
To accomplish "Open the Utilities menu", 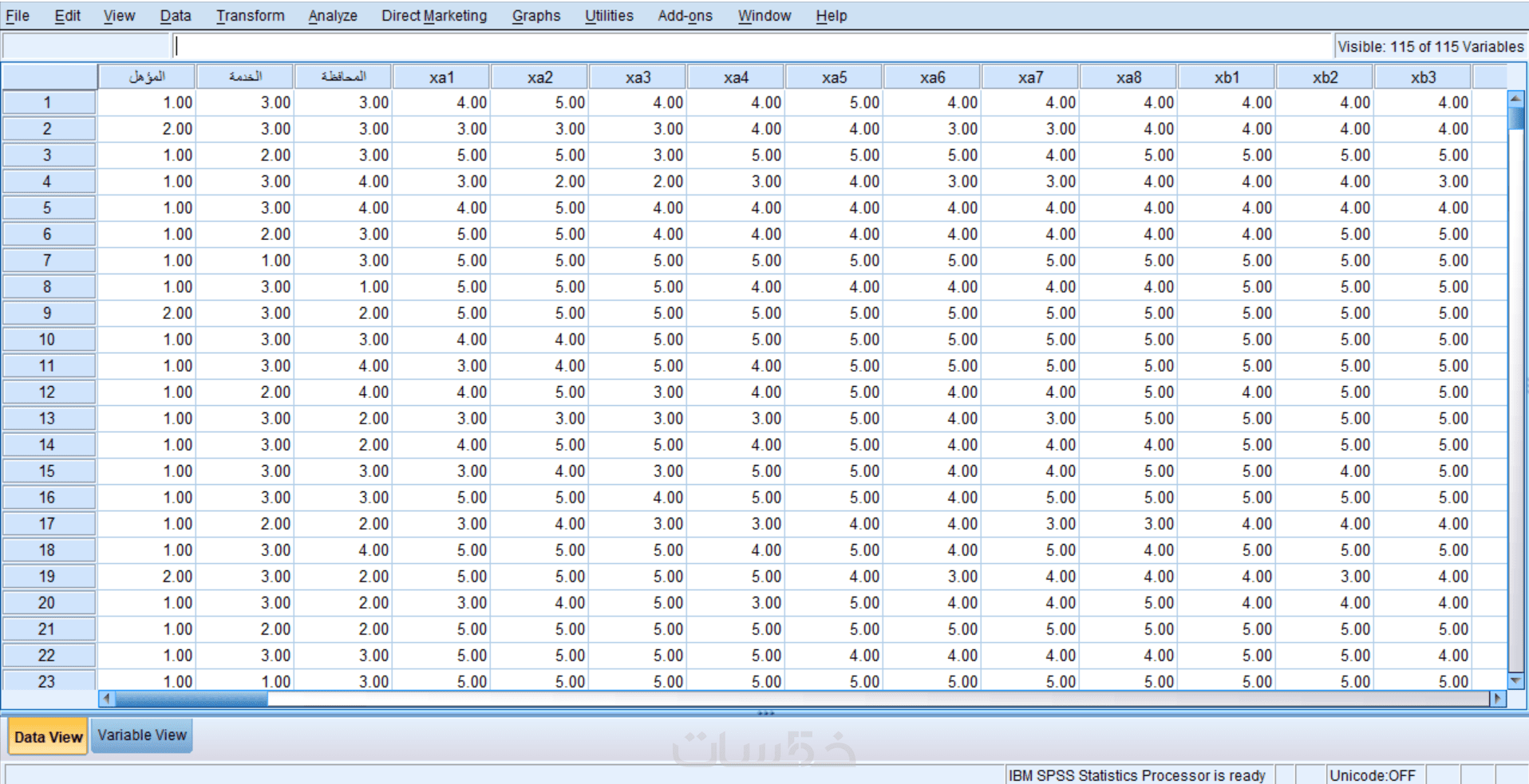I will coord(609,15).
